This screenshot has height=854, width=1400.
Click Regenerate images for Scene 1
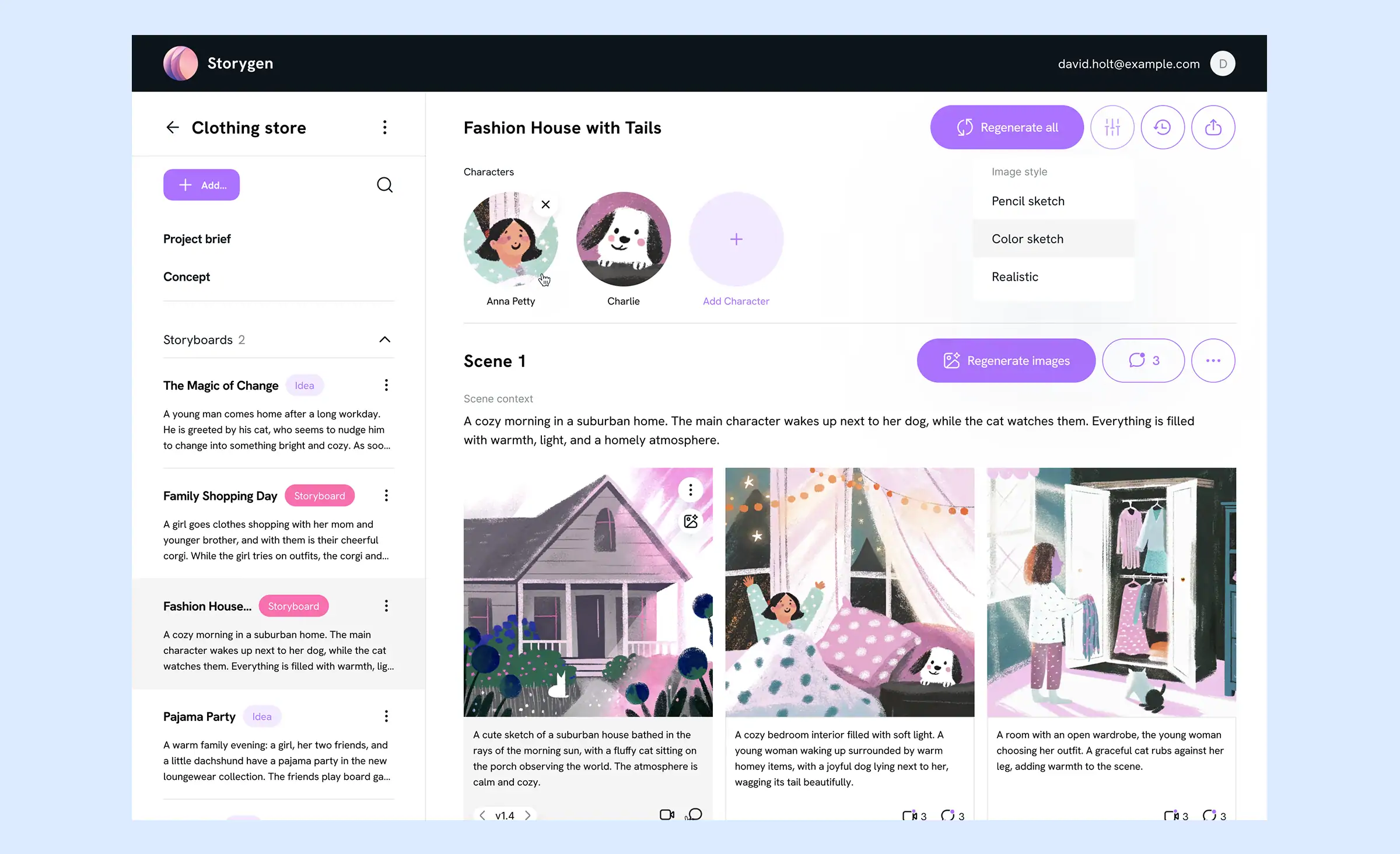(1006, 360)
